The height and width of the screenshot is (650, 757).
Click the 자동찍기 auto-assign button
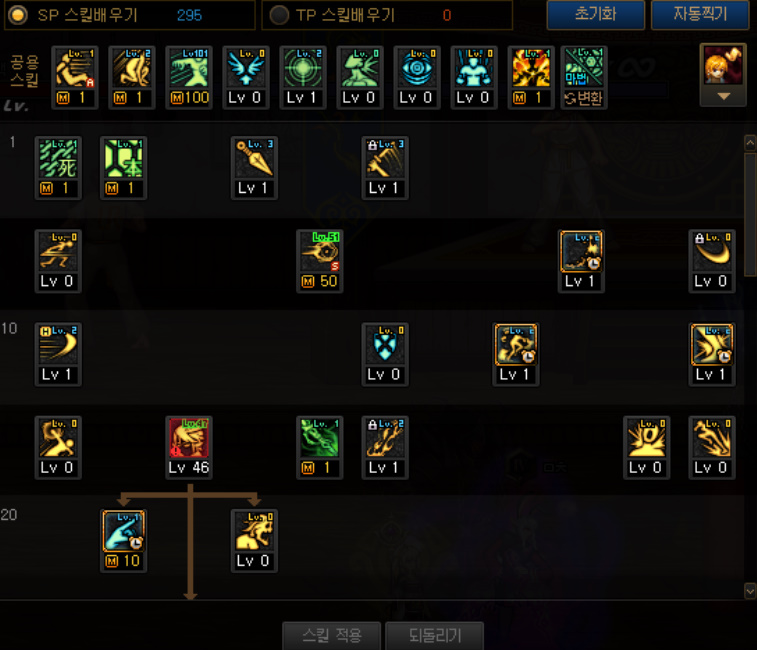pos(700,14)
